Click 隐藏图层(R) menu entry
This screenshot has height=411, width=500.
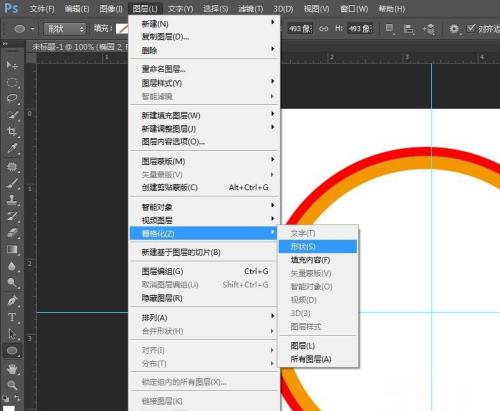[204, 298]
